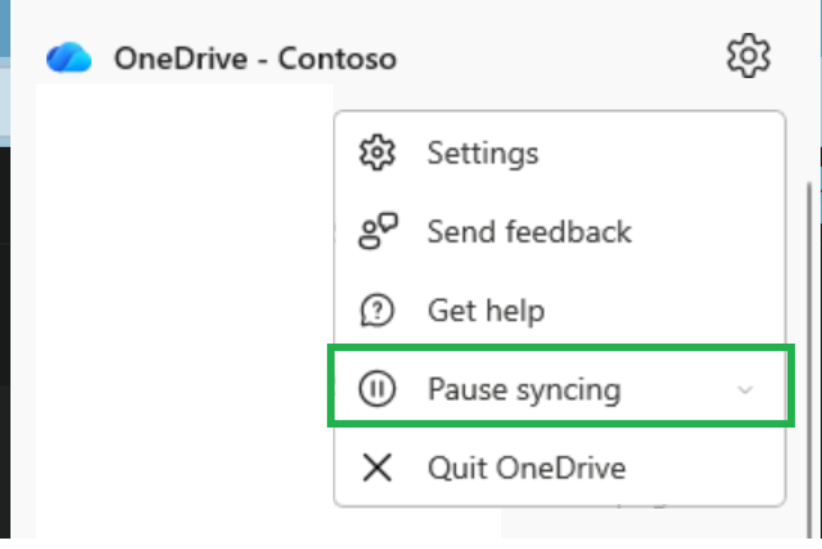Click the Get help question mark icon
This screenshot has height=549, width=822.
point(377,310)
